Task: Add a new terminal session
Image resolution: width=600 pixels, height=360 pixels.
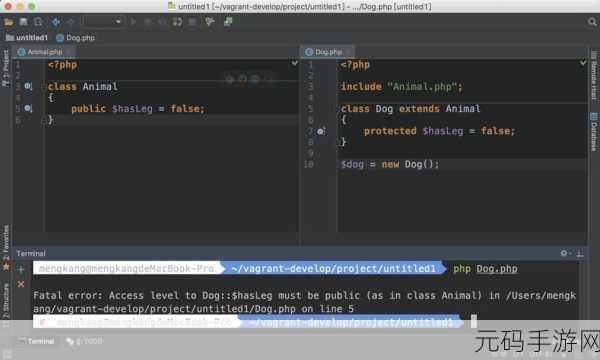Action: tap(21, 270)
